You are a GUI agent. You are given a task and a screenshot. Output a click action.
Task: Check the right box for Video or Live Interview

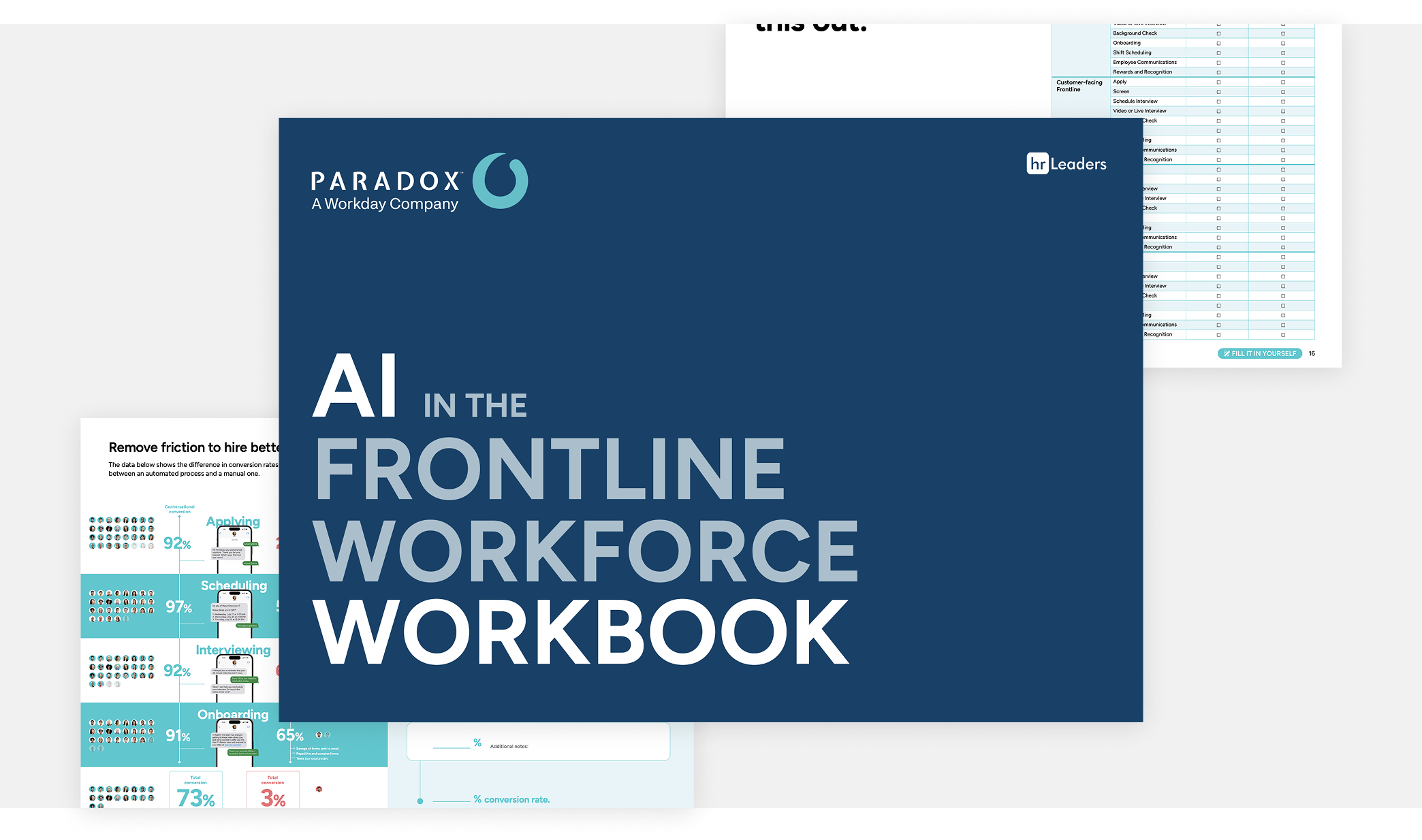coord(1282,111)
